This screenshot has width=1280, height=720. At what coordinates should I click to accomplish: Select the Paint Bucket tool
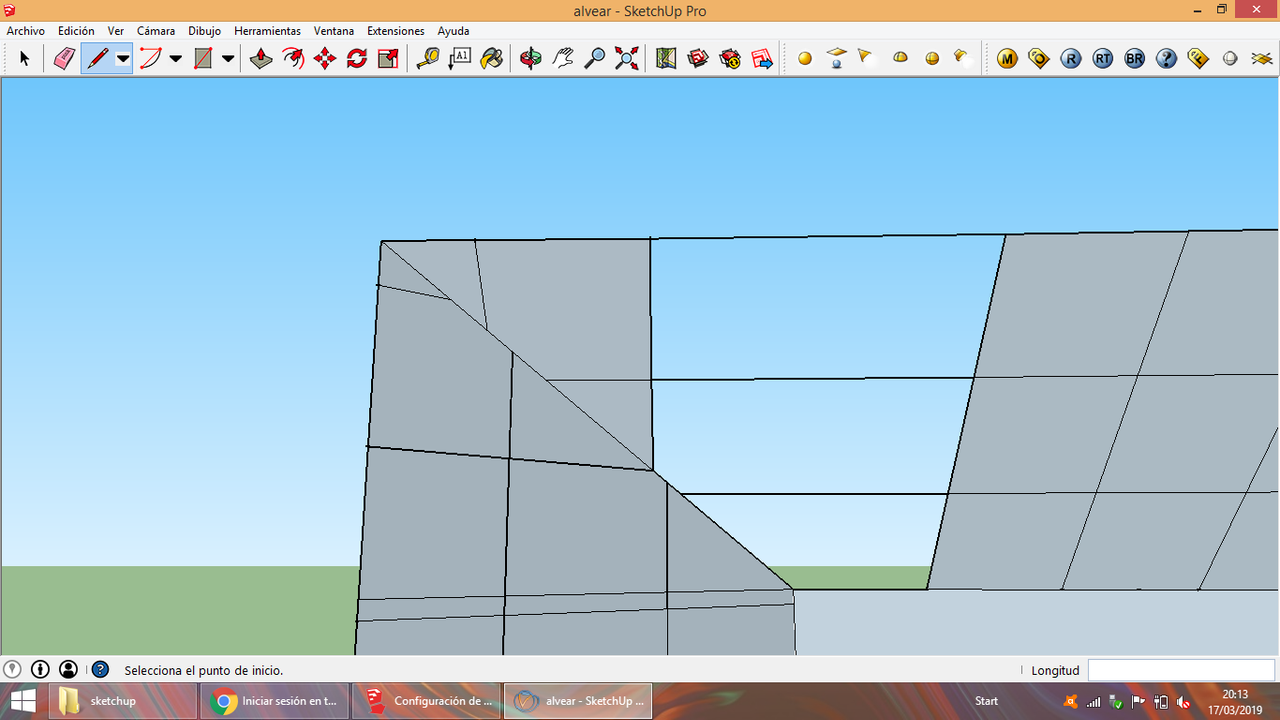(492, 59)
